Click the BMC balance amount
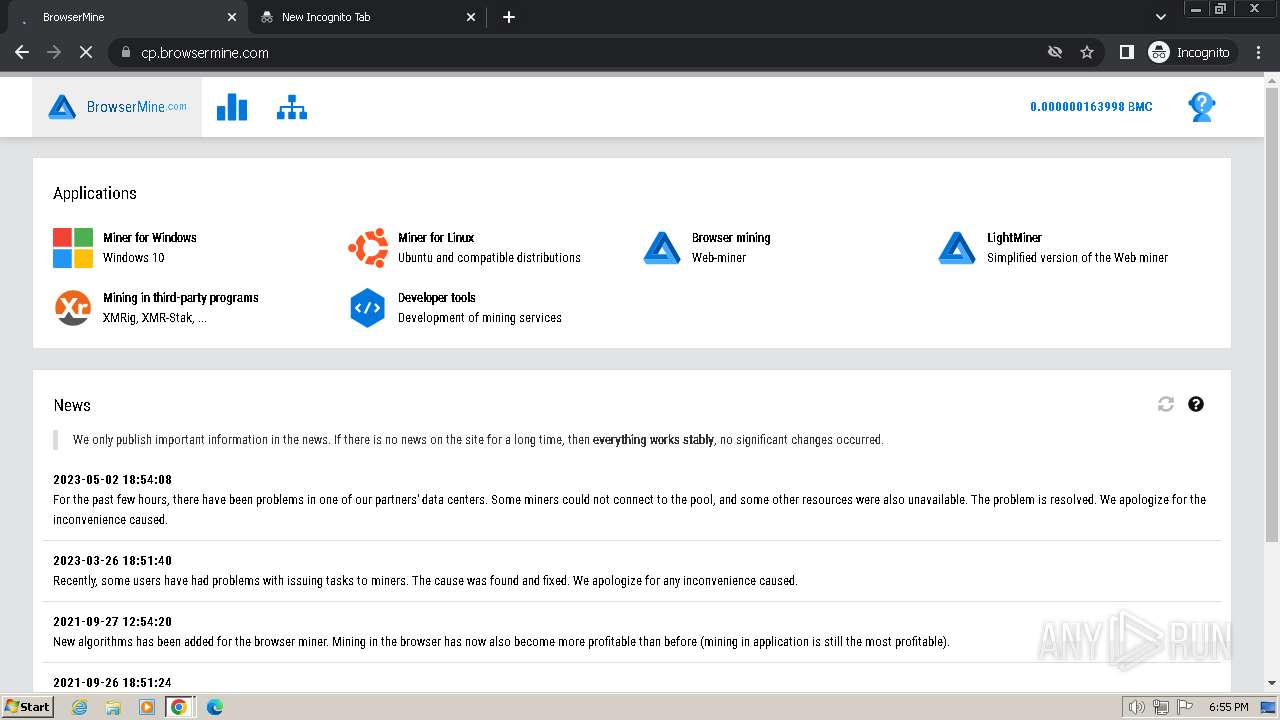 1091,107
